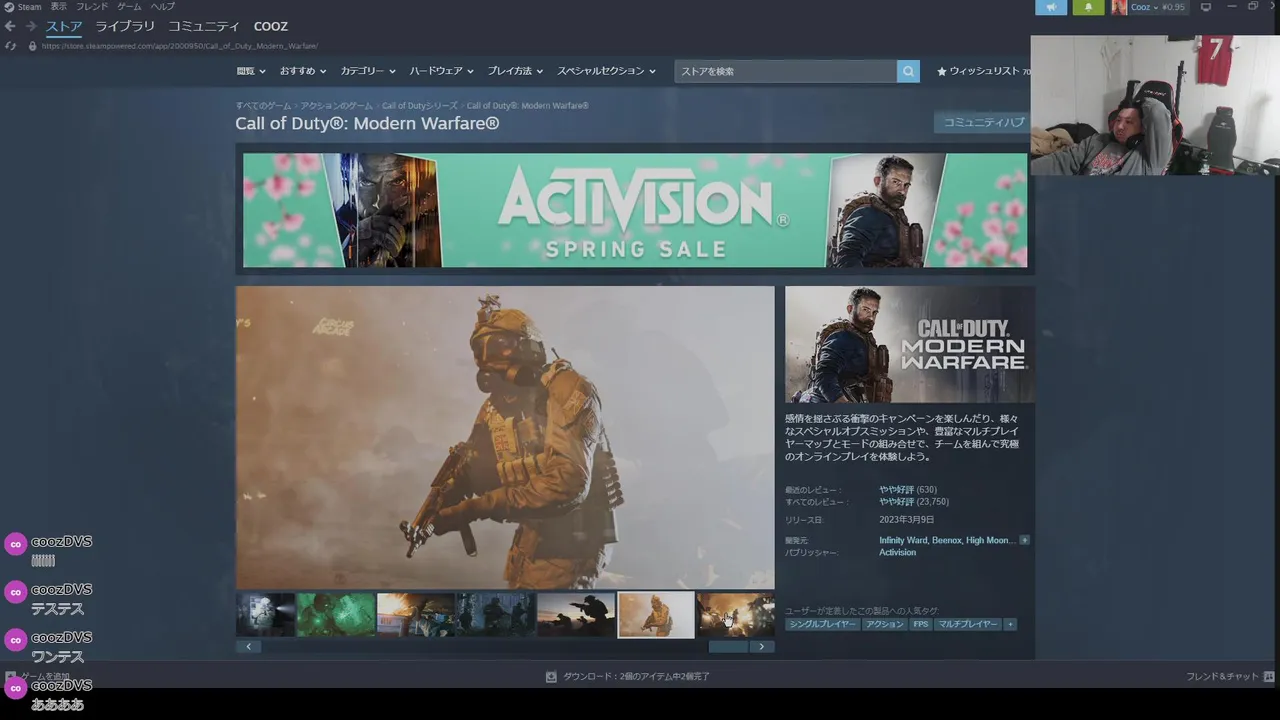The image size is (1280, 720).
Task: Click the large soldier screenshot preview
Action: pyautogui.click(x=505, y=438)
